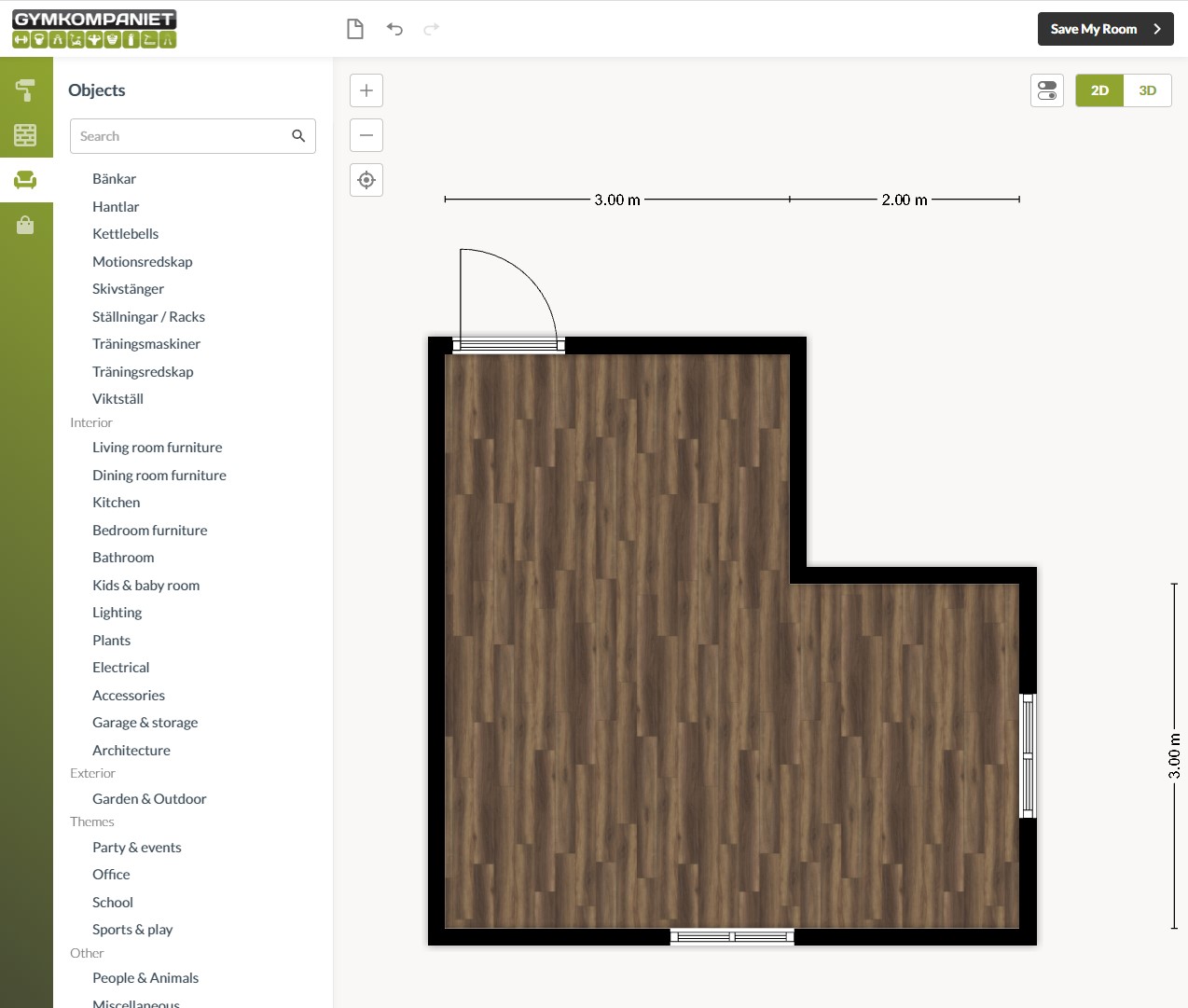Click the redo arrow icon
Image resolution: width=1188 pixels, height=1008 pixels.
431,29
